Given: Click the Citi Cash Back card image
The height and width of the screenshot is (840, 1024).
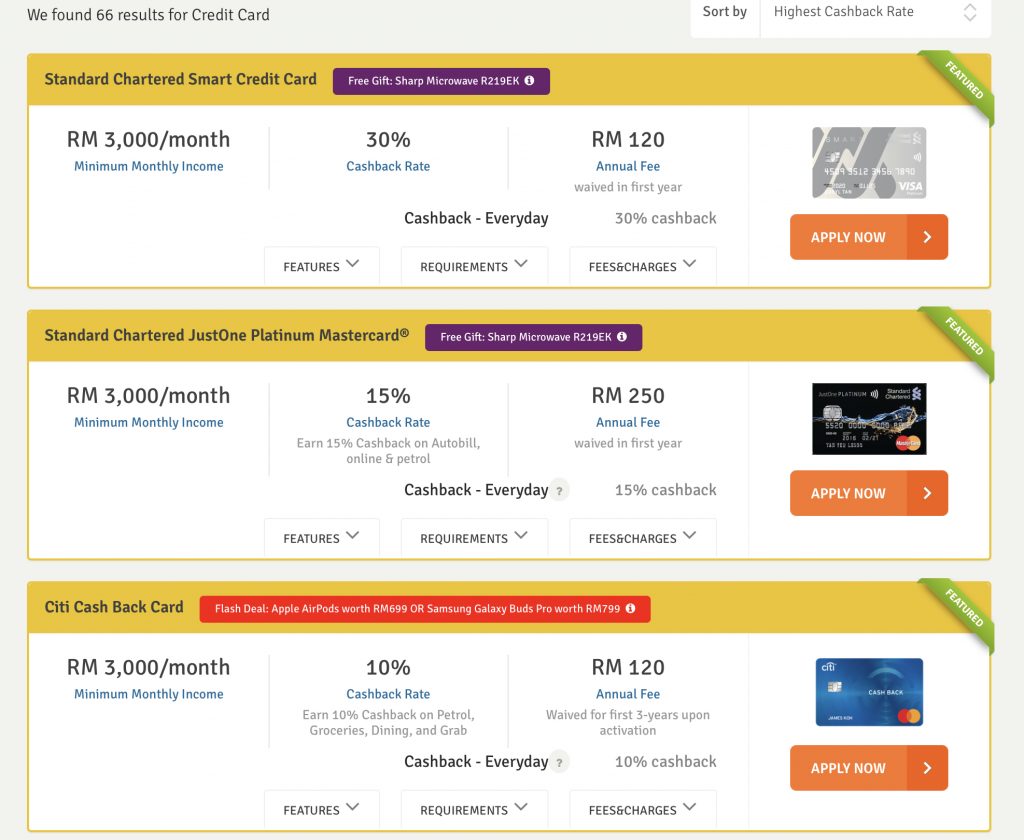Looking at the screenshot, I should tap(868, 692).
